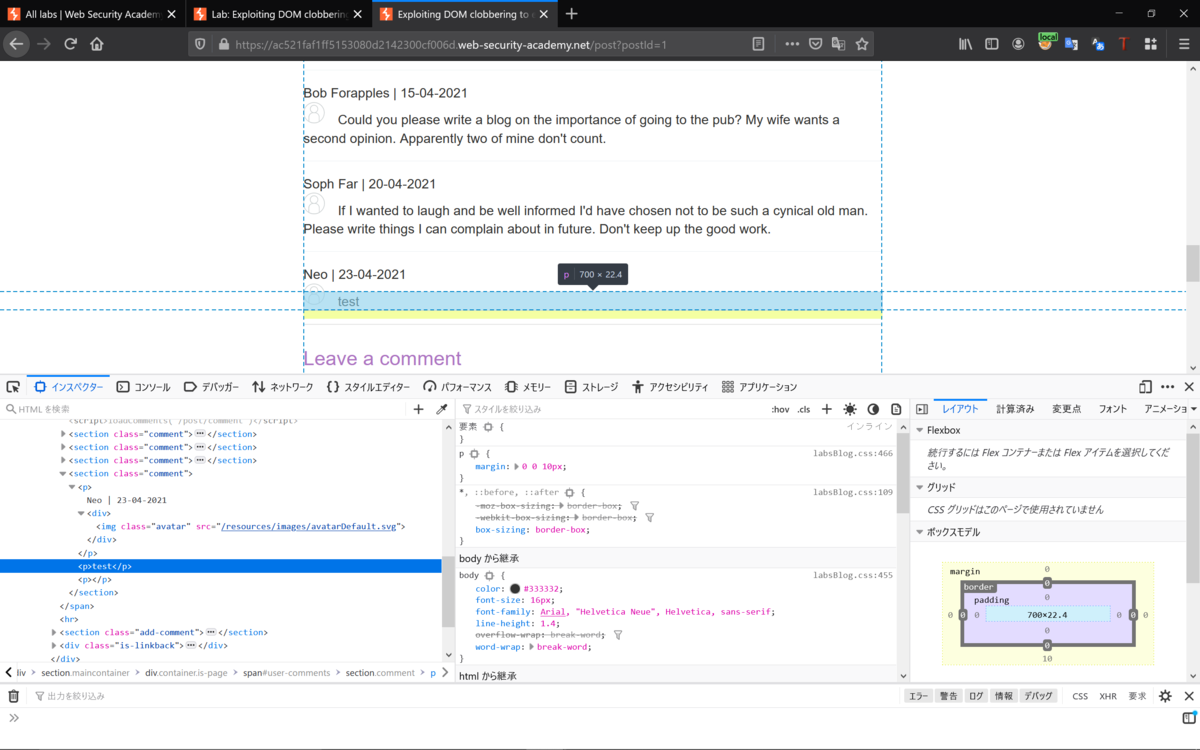This screenshot has width=1200, height=750.
Task: Open labsBlog.css:109 source link
Action: [852, 492]
